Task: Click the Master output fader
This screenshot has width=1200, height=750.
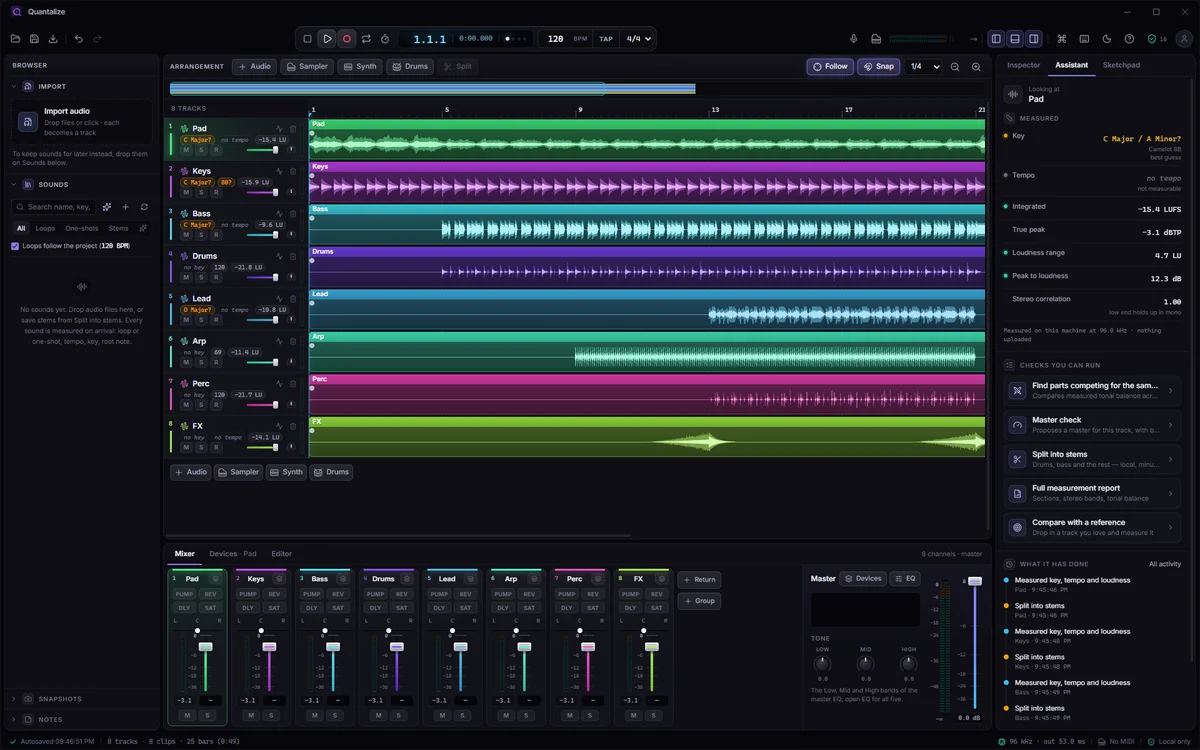Action: (x=975, y=581)
